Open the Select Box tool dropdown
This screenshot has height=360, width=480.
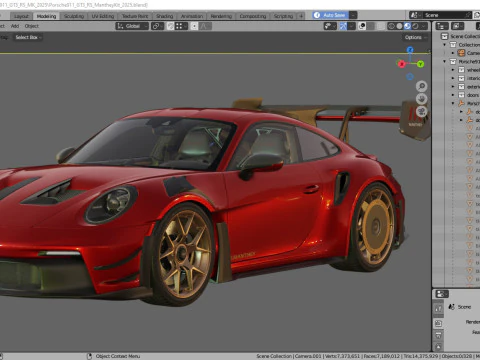28,37
